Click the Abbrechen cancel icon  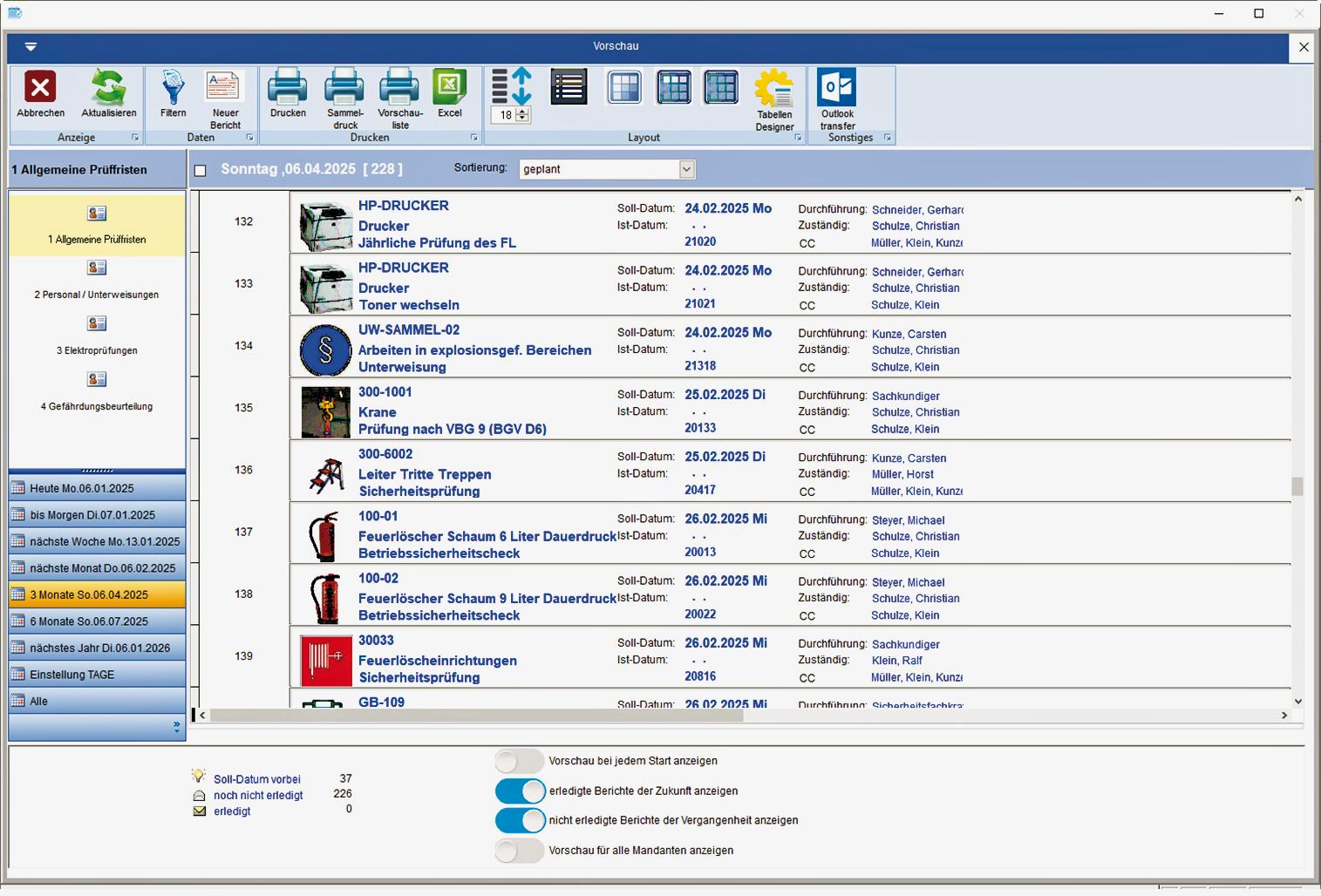coord(40,87)
